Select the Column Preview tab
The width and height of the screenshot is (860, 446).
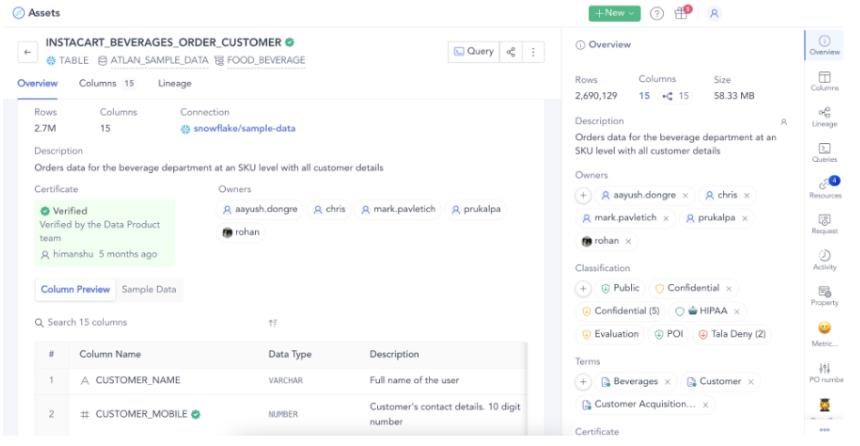click(75, 290)
